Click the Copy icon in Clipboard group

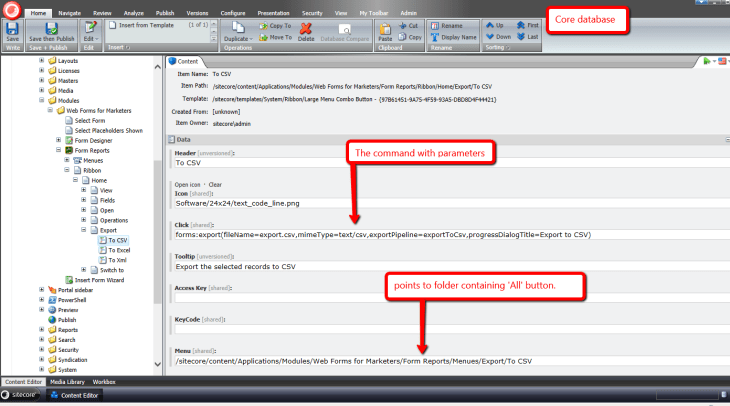tap(403, 37)
